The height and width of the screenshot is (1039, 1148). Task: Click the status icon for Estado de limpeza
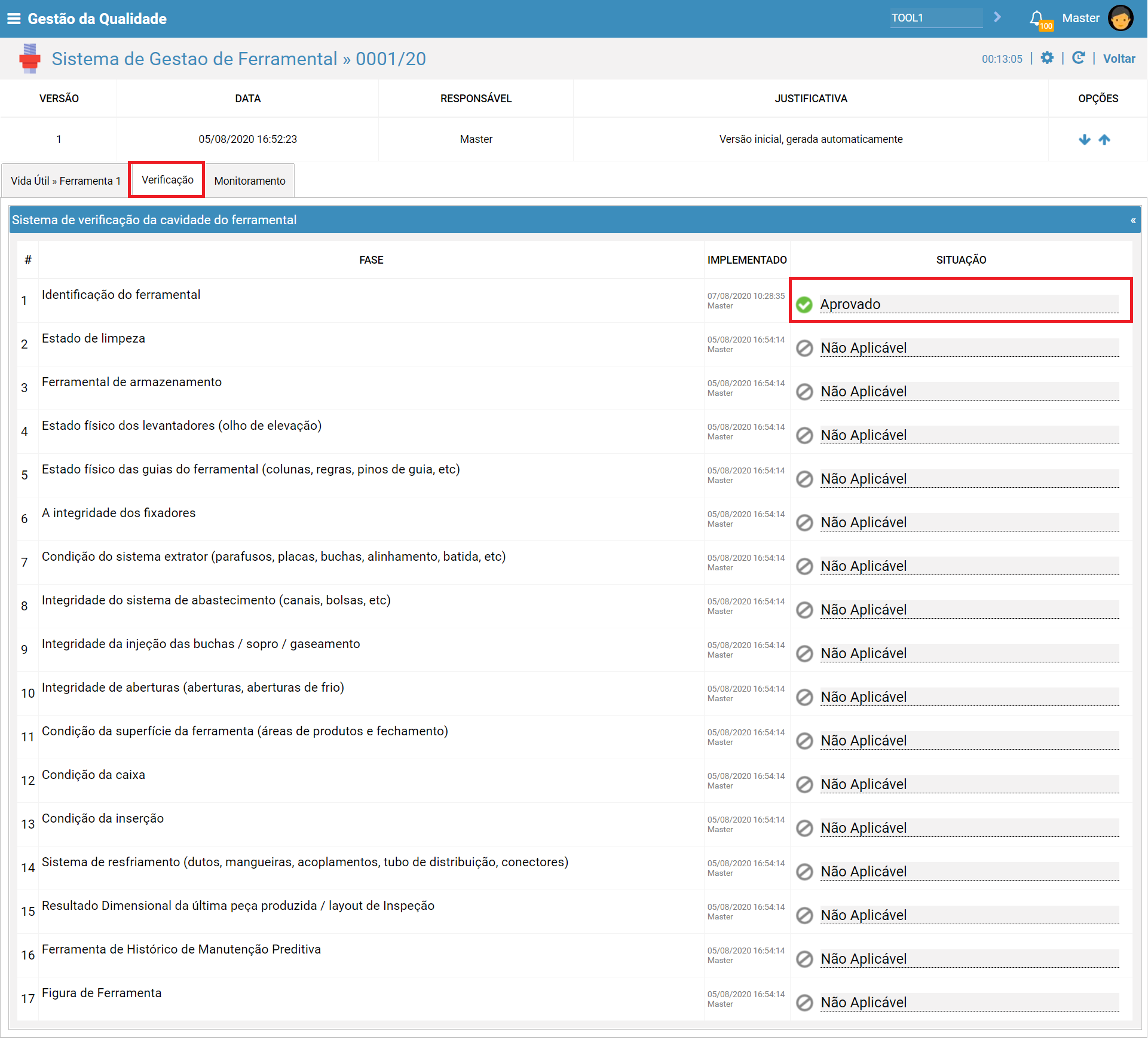pos(804,348)
